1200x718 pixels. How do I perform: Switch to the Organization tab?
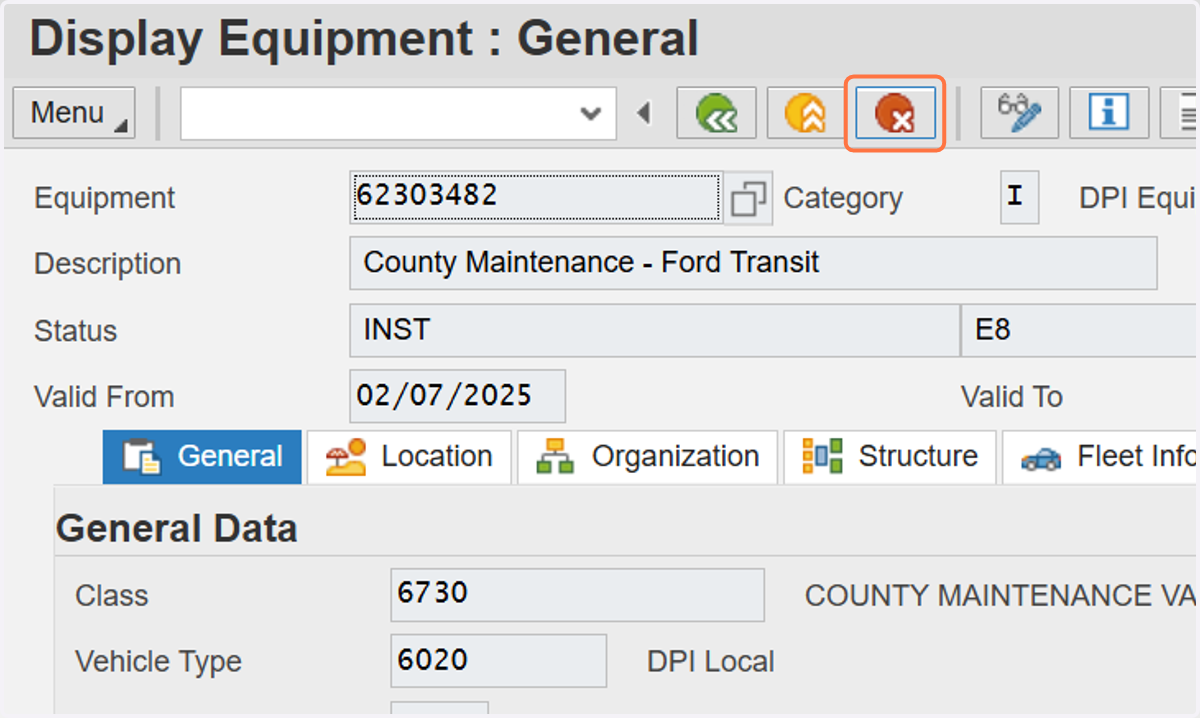pyautogui.click(x=647, y=457)
